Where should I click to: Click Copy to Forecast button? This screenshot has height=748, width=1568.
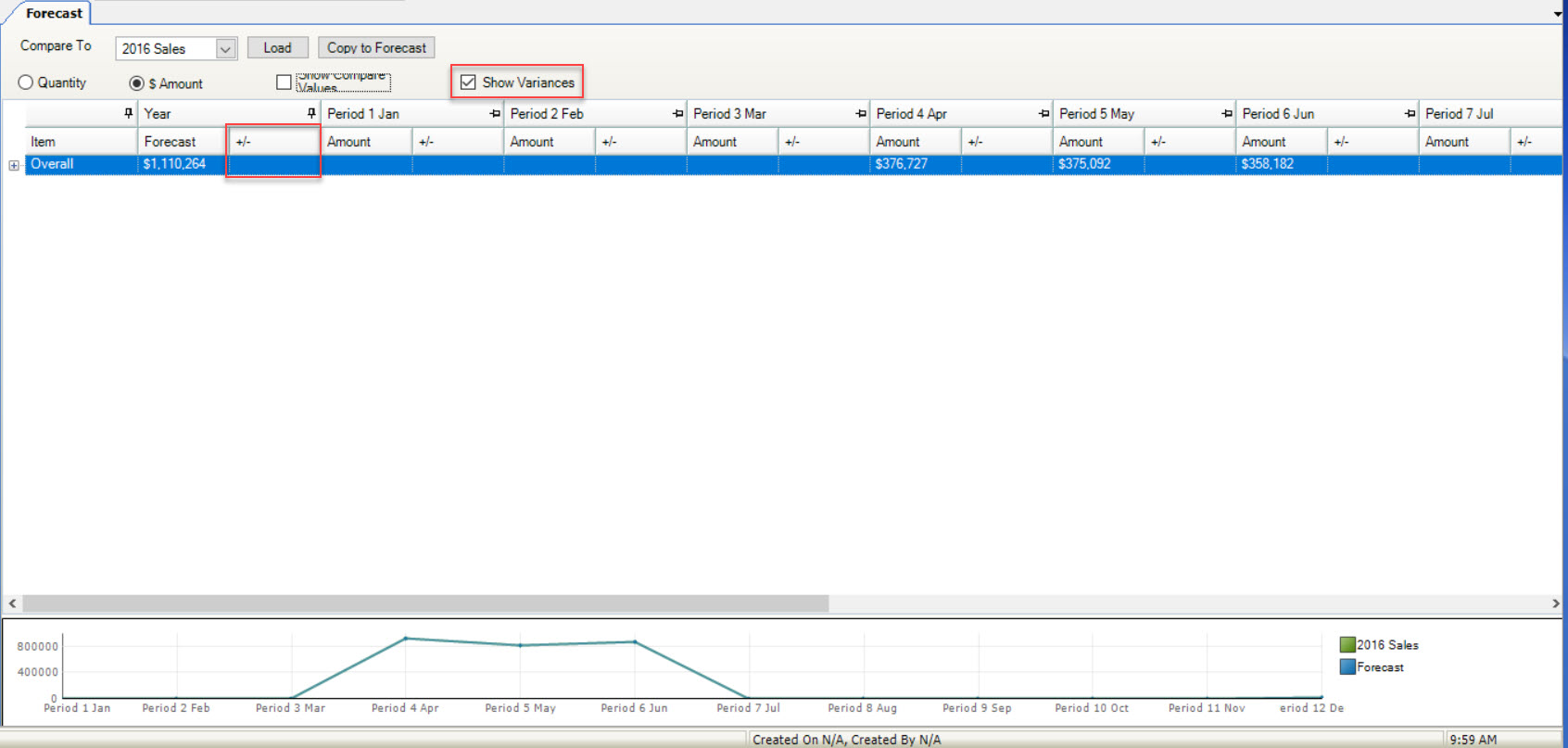coord(376,48)
